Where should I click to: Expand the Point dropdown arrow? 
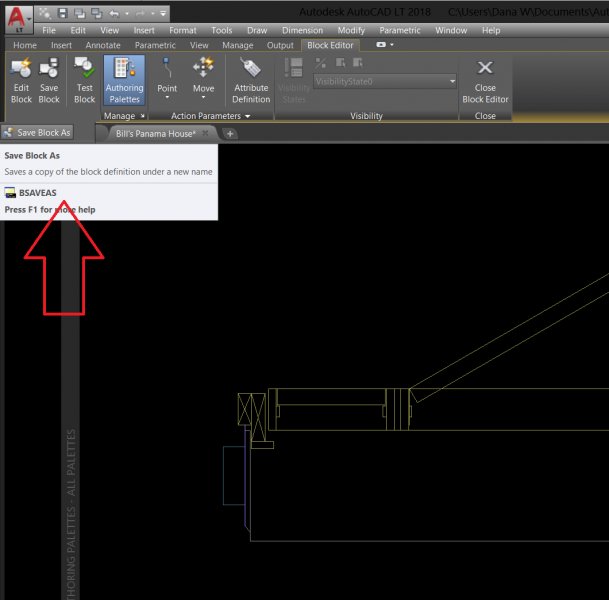(167, 99)
